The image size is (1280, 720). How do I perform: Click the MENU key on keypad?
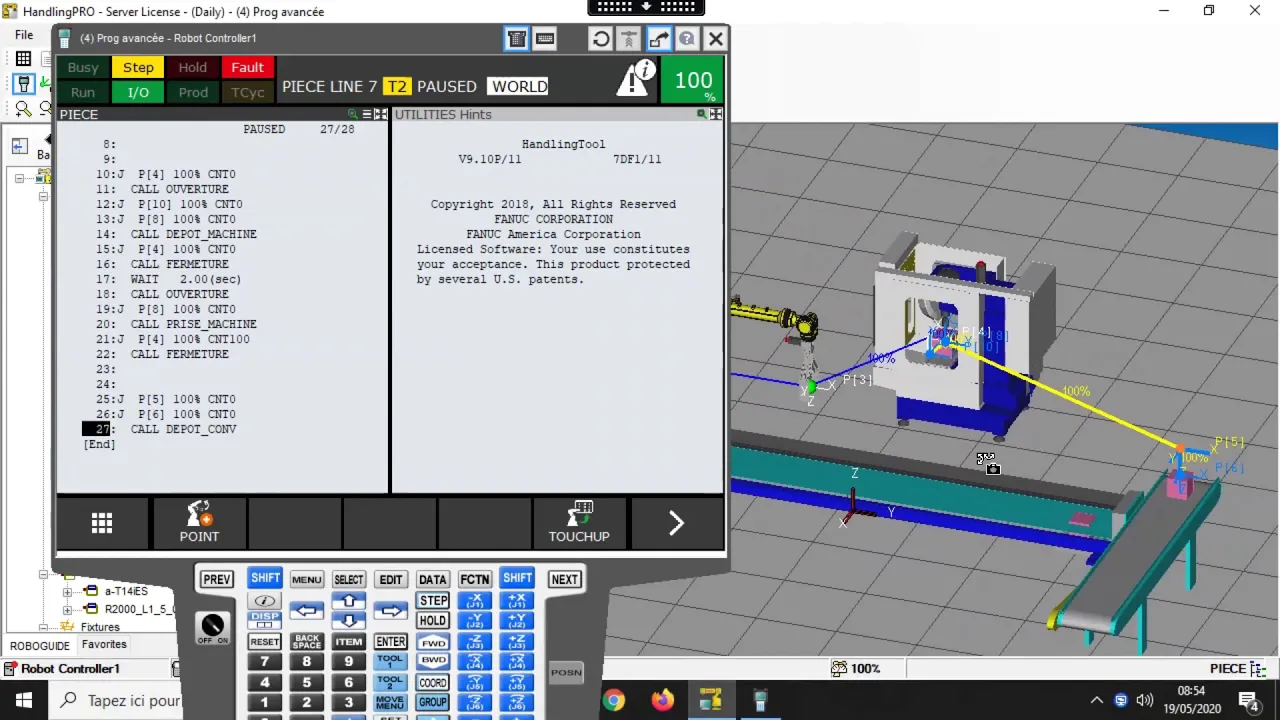pyautogui.click(x=307, y=579)
